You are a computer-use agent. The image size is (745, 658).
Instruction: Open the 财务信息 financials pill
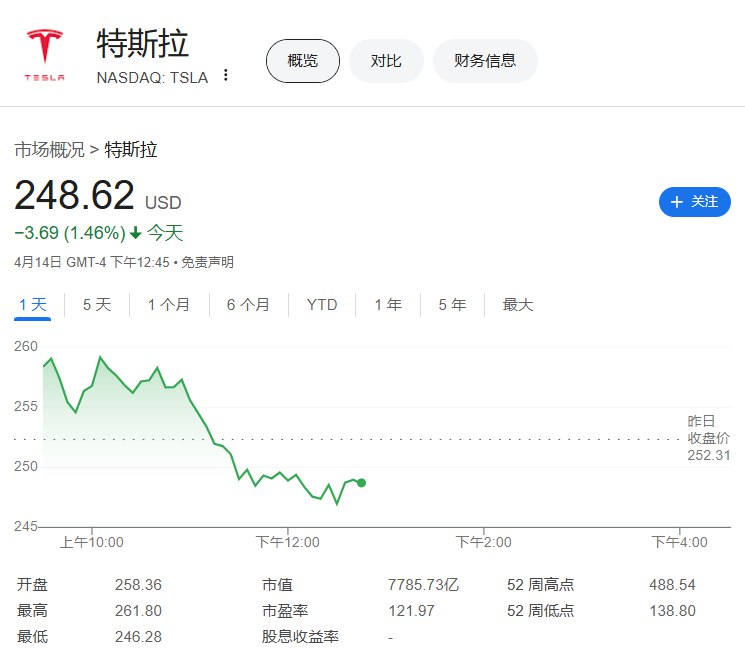point(485,61)
